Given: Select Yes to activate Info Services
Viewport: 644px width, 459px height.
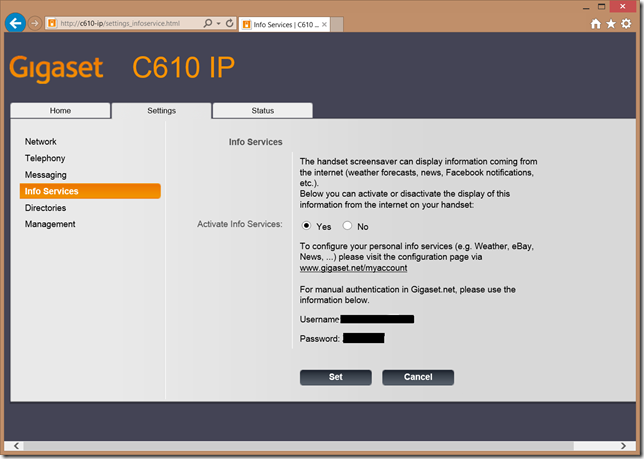Looking at the screenshot, I should pos(306,226).
